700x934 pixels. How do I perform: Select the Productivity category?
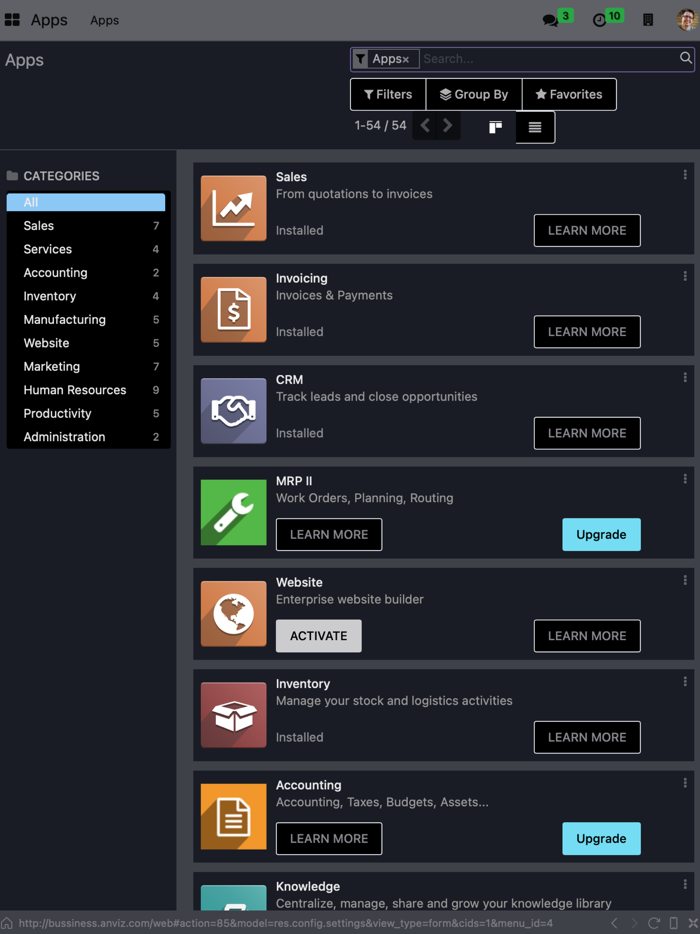pyautogui.click(x=86, y=413)
